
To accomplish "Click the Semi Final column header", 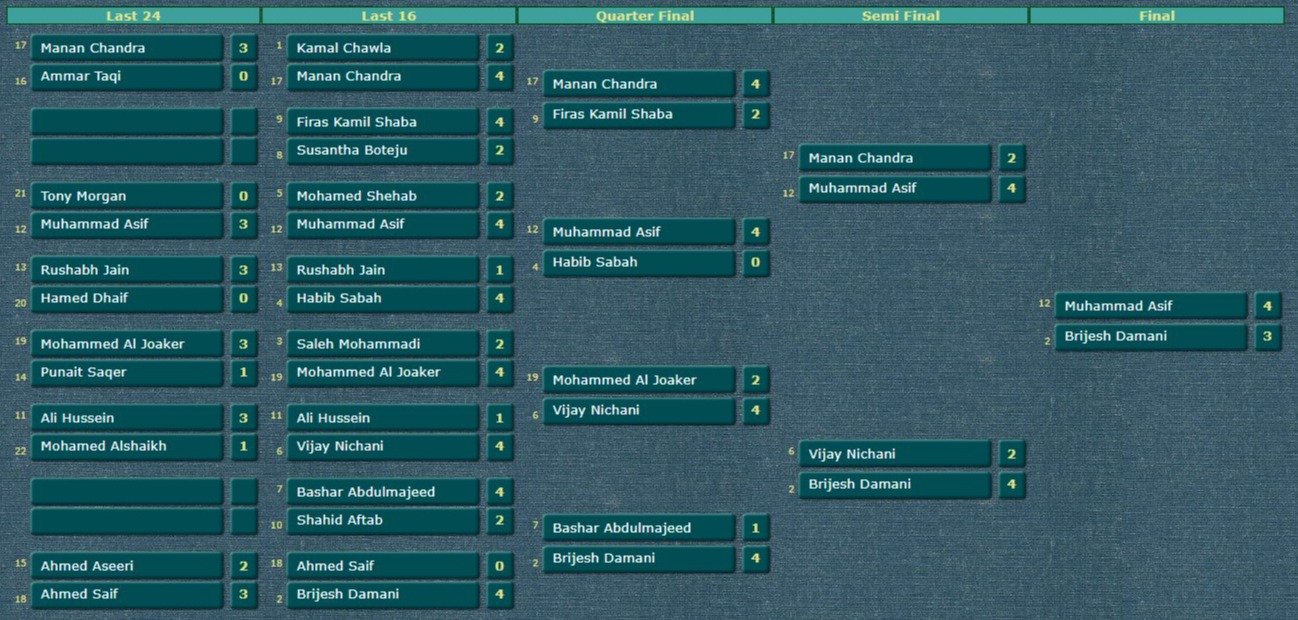I will [901, 16].
